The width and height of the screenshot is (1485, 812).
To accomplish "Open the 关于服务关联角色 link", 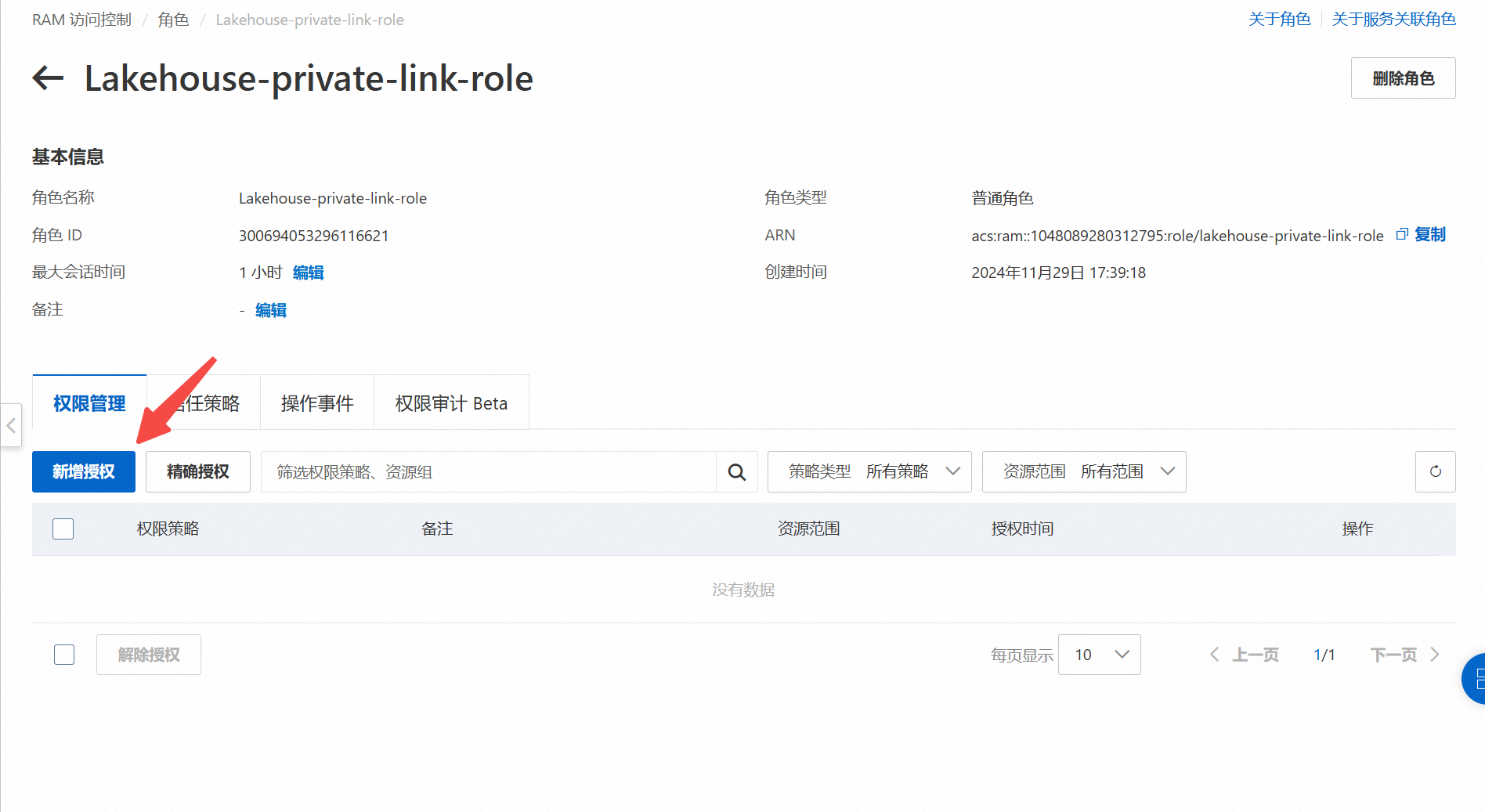I will click(x=1393, y=20).
